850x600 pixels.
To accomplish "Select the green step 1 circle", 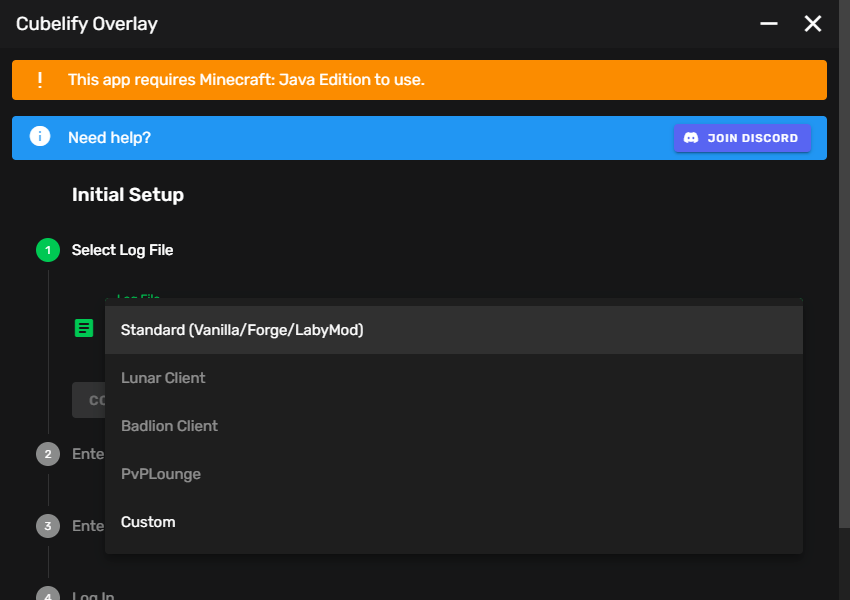I will click(48, 250).
